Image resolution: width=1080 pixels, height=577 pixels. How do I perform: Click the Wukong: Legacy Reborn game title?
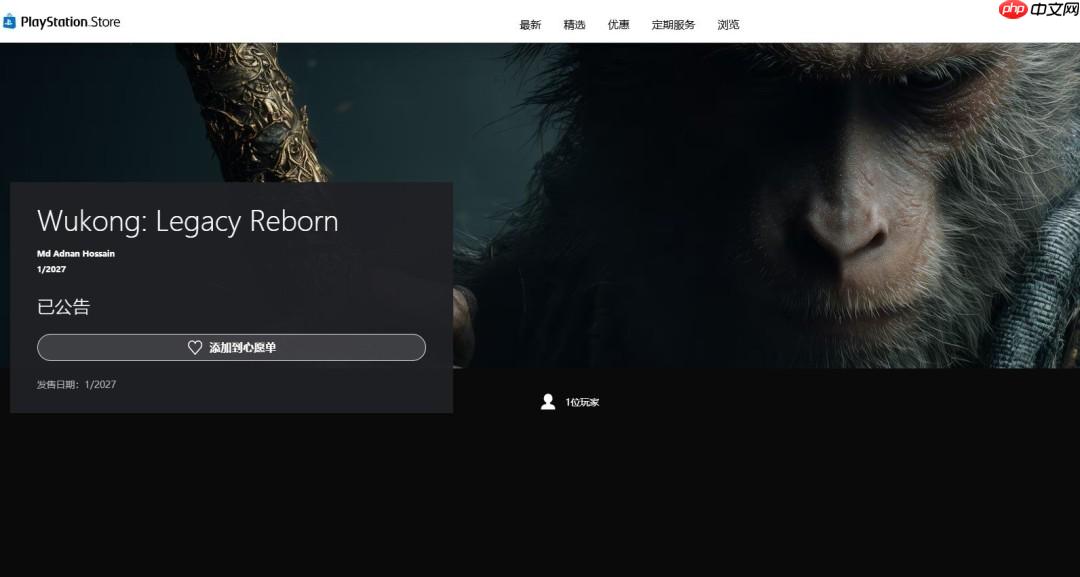187,221
